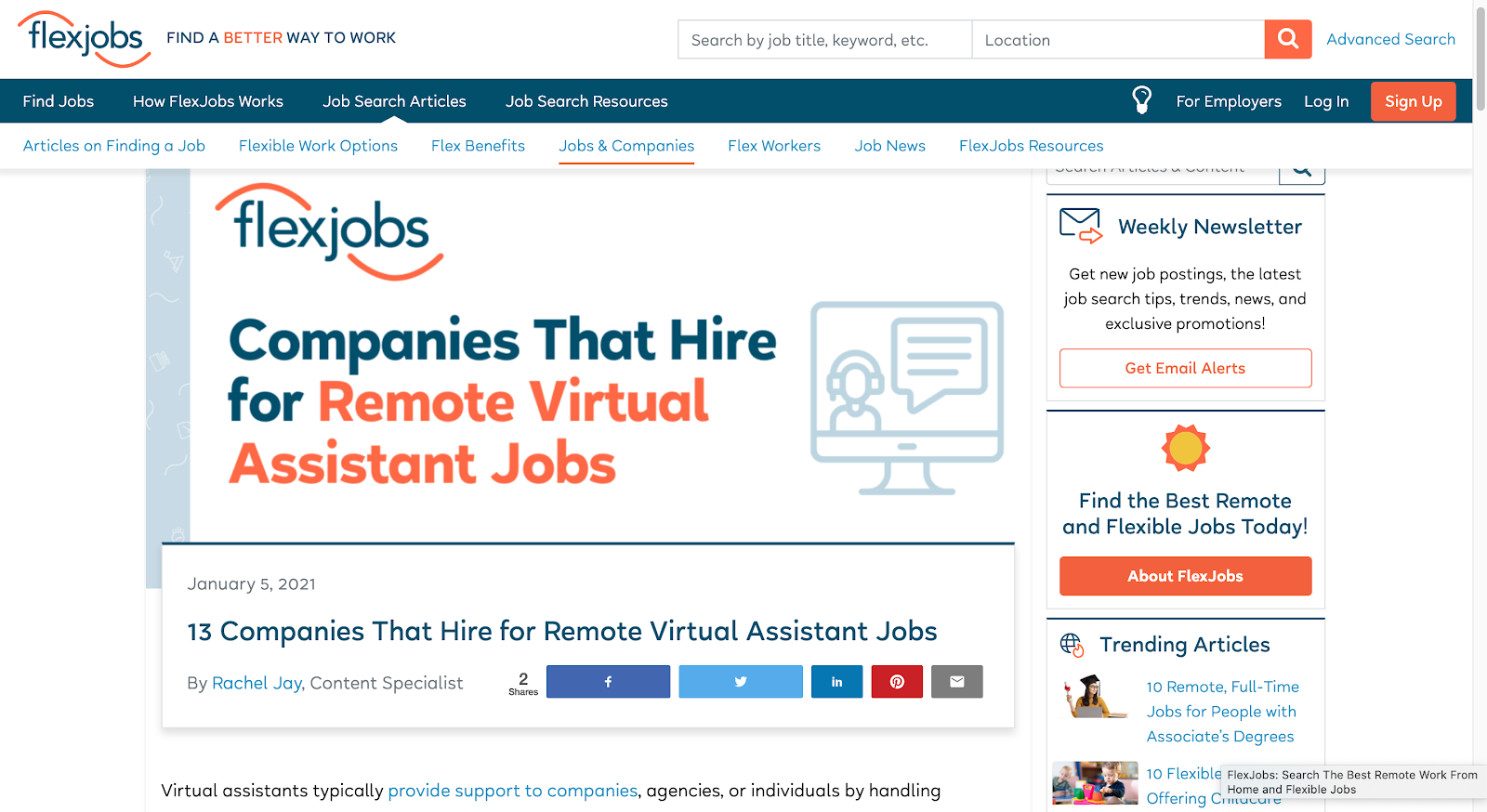The width and height of the screenshot is (1487, 812).
Task: Open childcare article thumbnail image
Action: (1095, 783)
